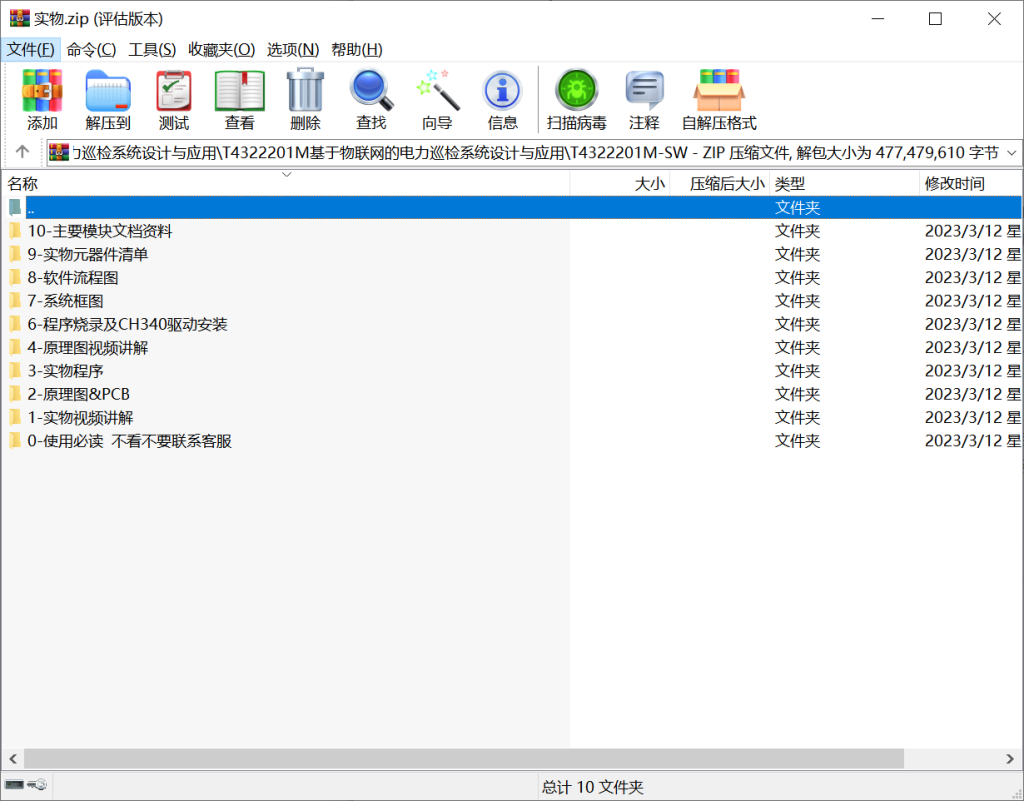This screenshot has height=801, width=1024.
Task: Run 扫描病毒 (Virus Scan) on archive
Action: click(x=577, y=97)
